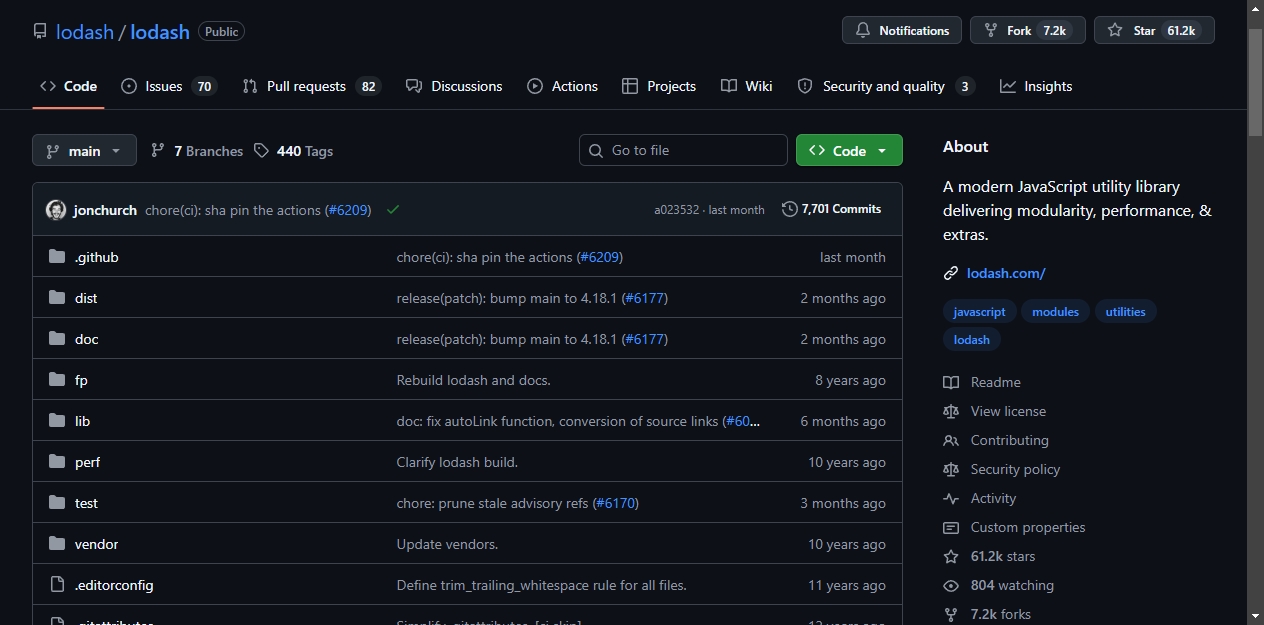Image resolution: width=1264 pixels, height=625 pixels.
Task: View the 804 watching link
Action: 999,585
